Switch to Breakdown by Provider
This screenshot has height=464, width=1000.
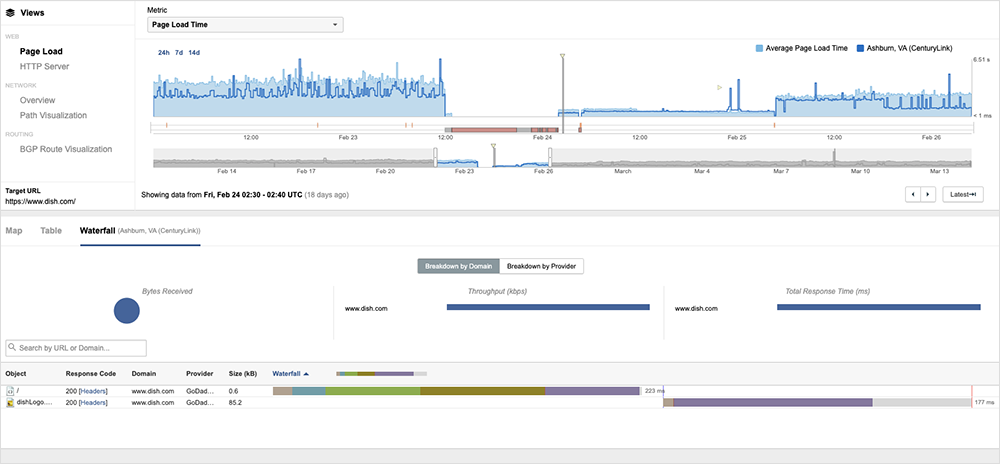tap(541, 266)
